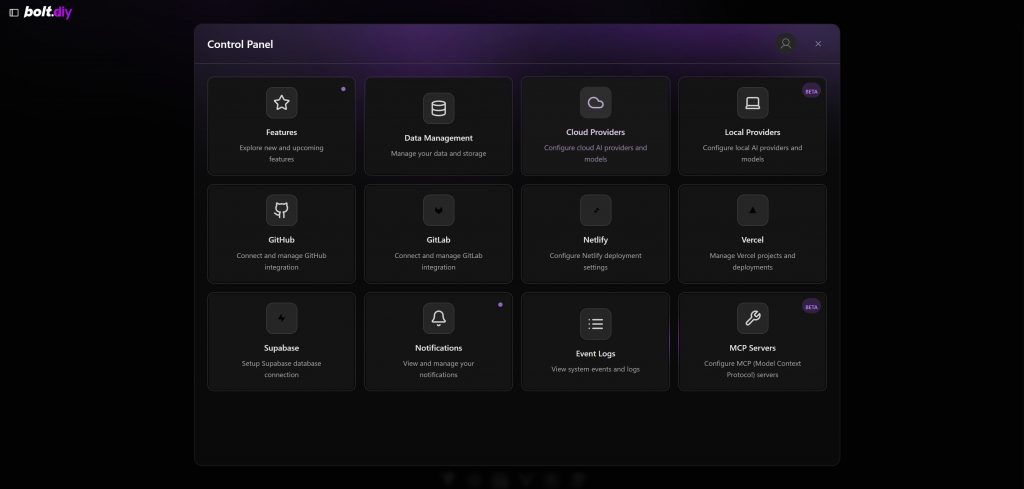
Task: Click the Cloud Providers cloud icon
Action: click(595, 102)
